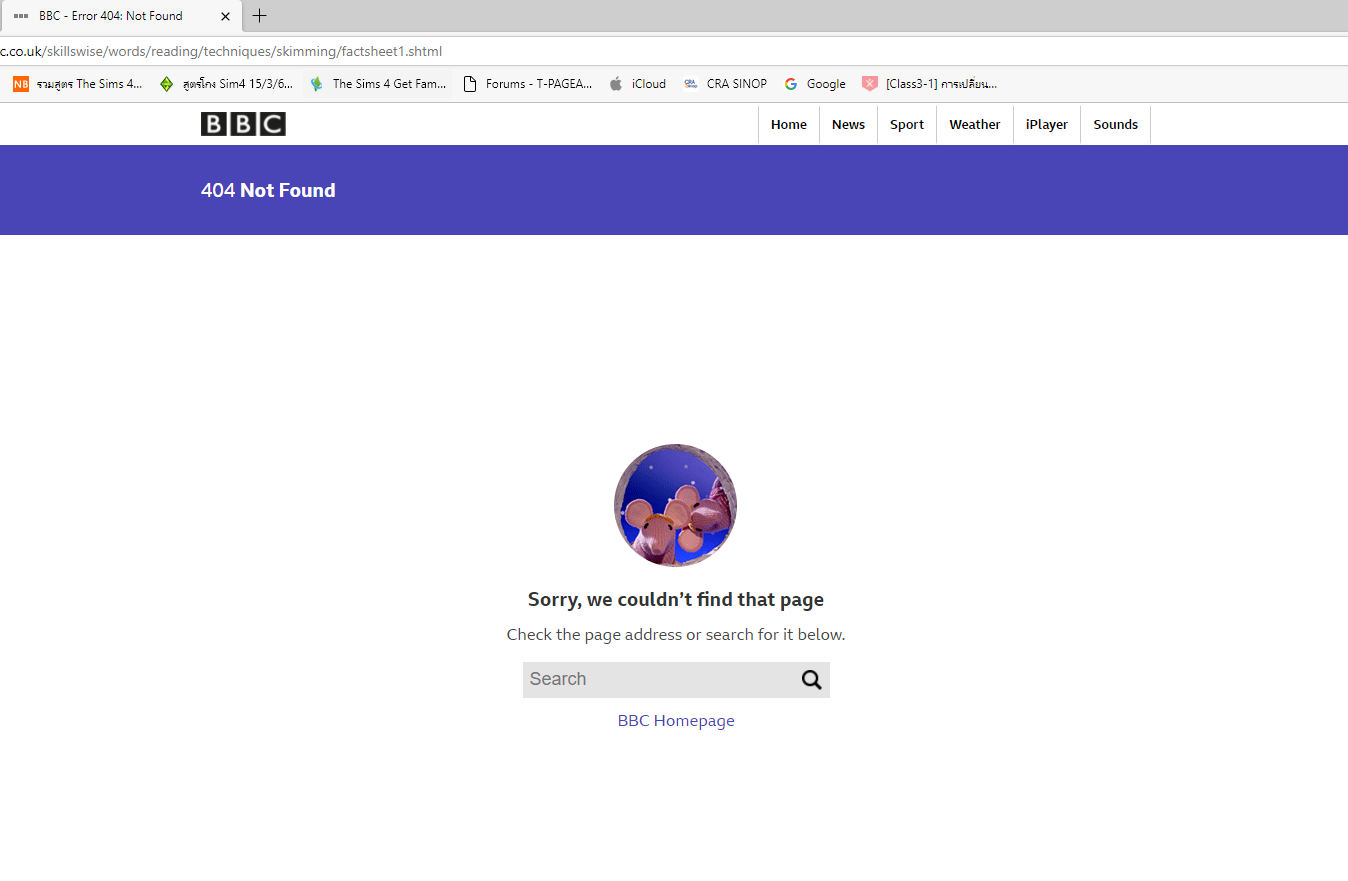The width and height of the screenshot is (1348, 881).
Task: Open News in BBC navigation
Action: coord(848,125)
